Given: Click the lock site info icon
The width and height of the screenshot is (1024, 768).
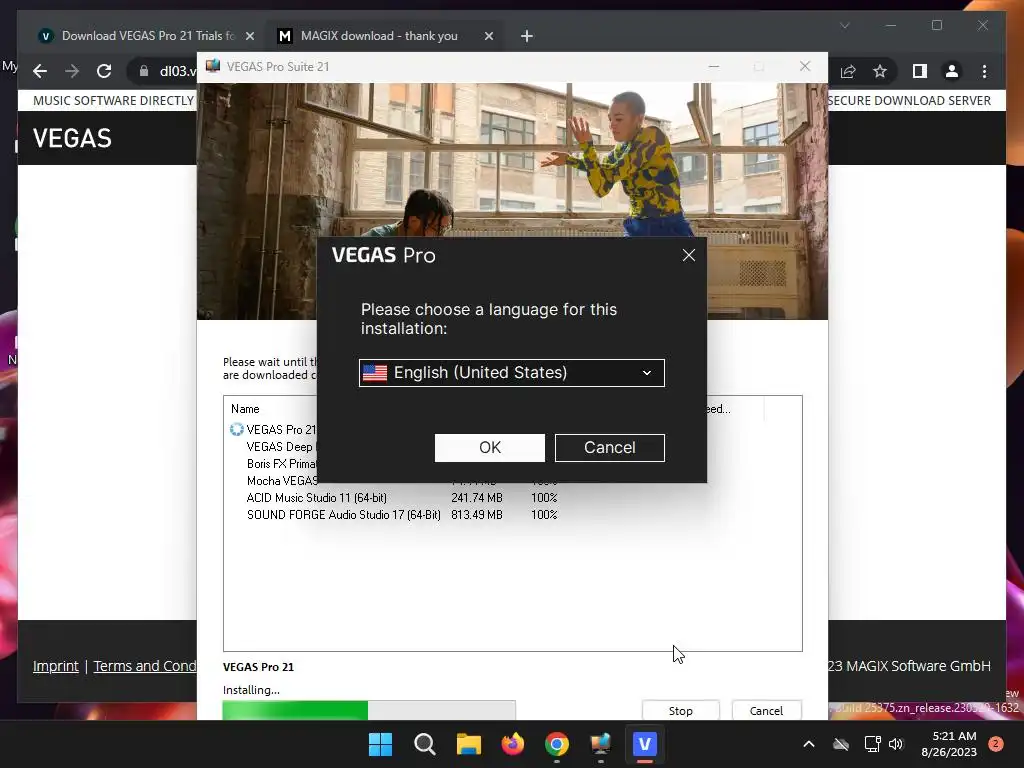Looking at the screenshot, I should tap(144, 71).
